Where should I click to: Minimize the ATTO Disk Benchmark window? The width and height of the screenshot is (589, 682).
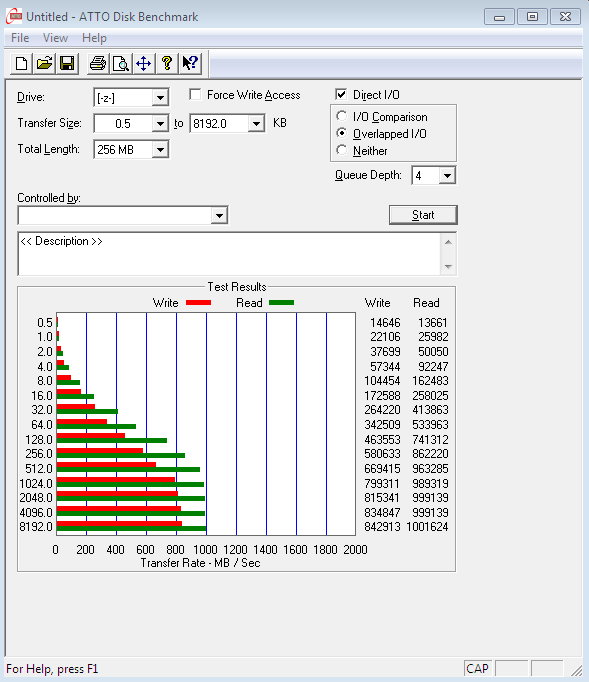[x=499, y=17]
